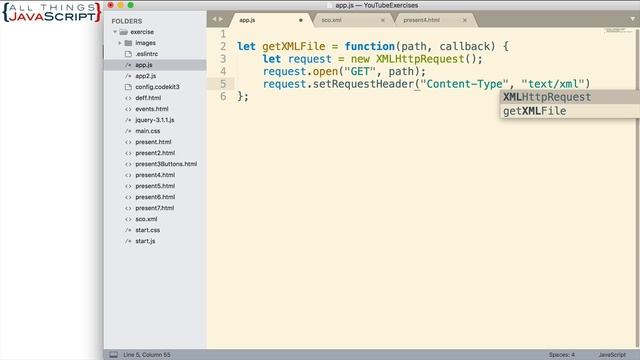Open present5.html file

[x=155, y=186]
